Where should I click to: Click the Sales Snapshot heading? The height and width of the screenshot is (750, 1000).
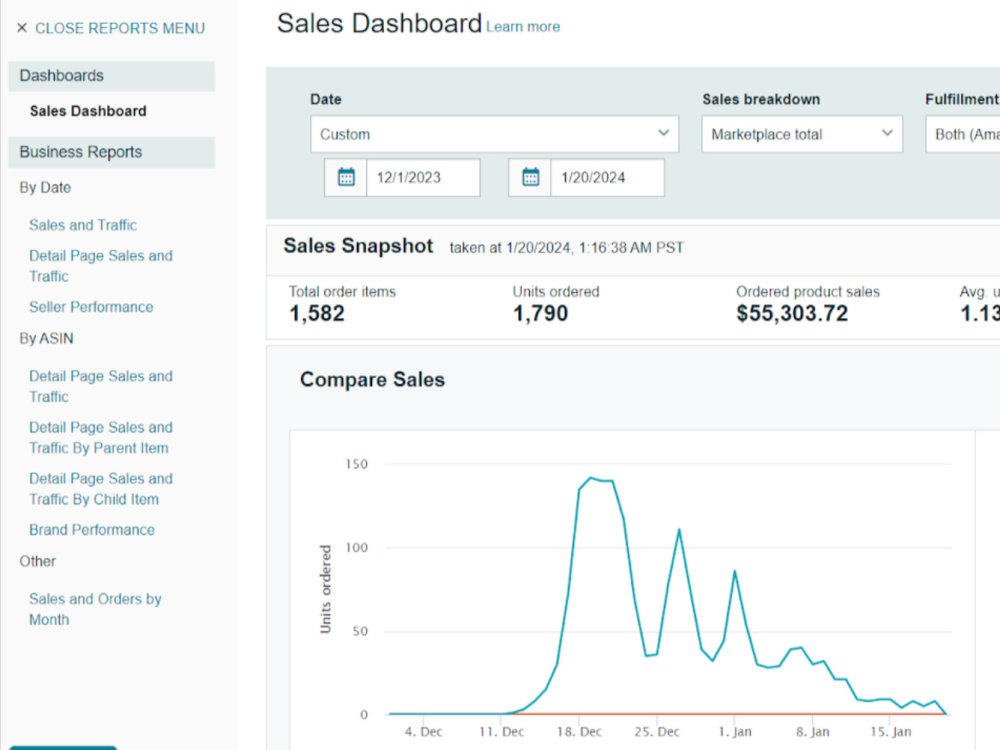(358, 246)
